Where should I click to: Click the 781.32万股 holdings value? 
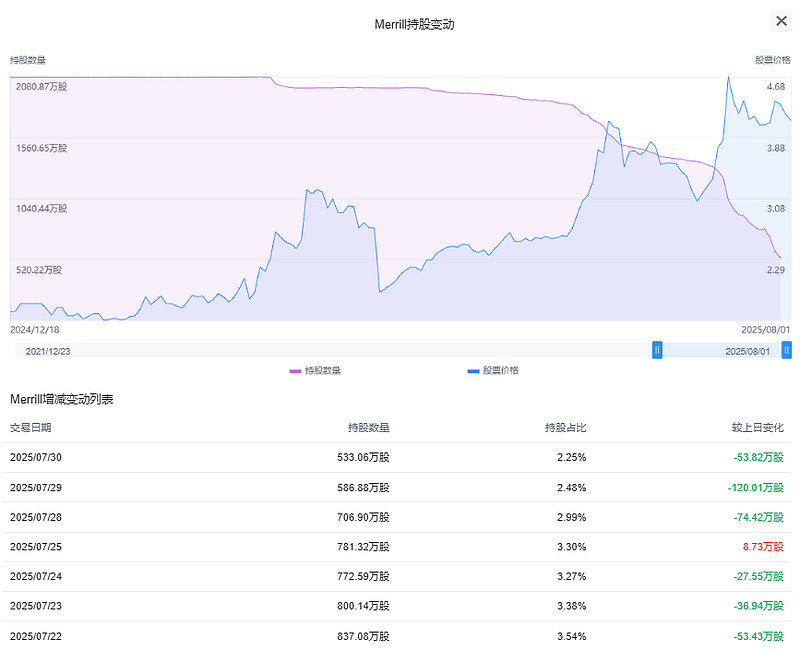click(x=363, y=547)
